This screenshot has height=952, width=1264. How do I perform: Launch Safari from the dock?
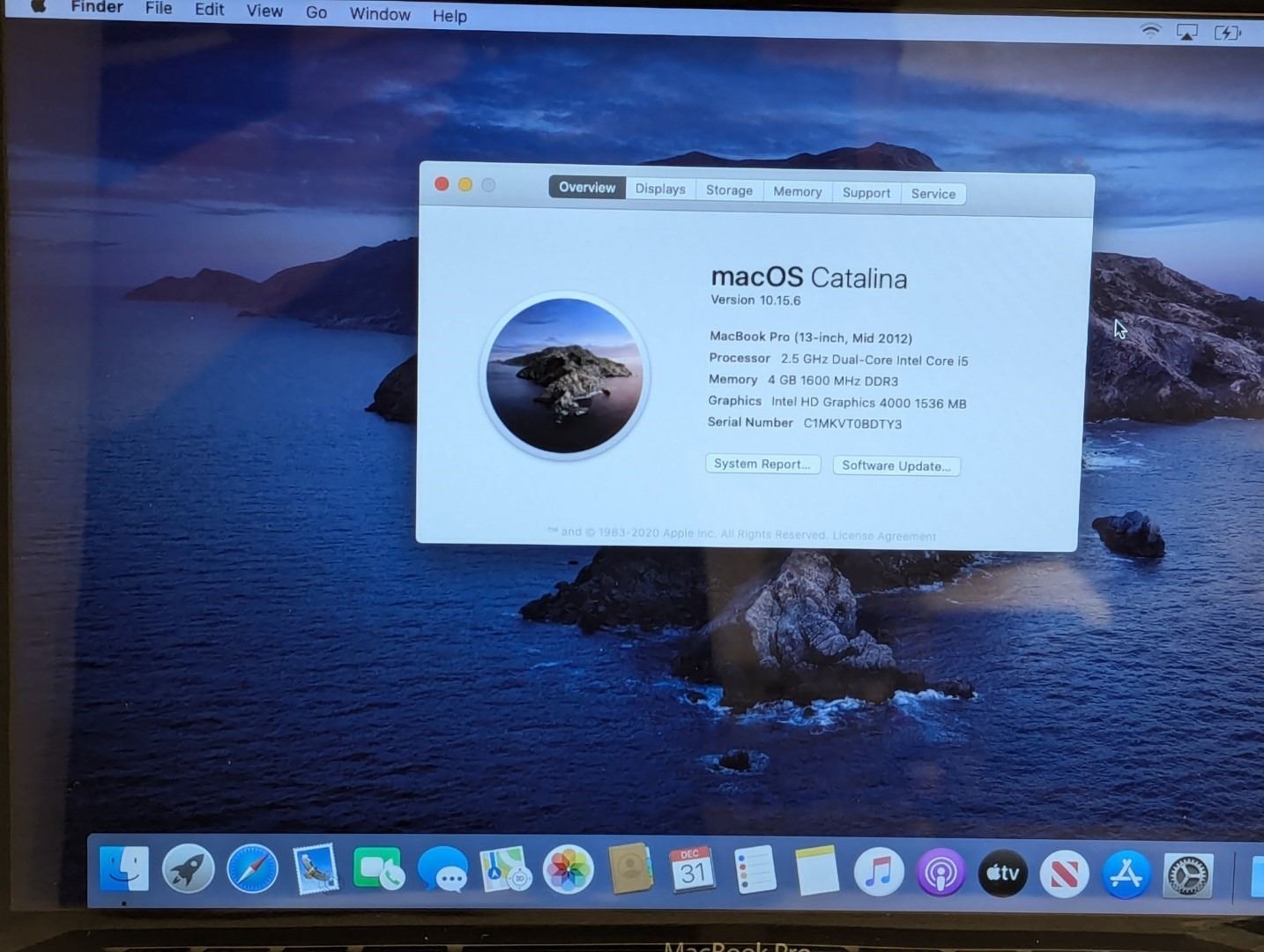coord(252,869)
